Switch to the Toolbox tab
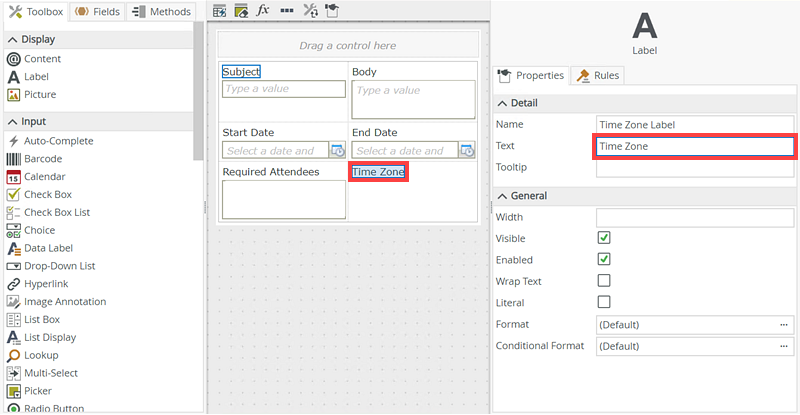The width and height of the screenshot is (800, 415). (36, 12)
